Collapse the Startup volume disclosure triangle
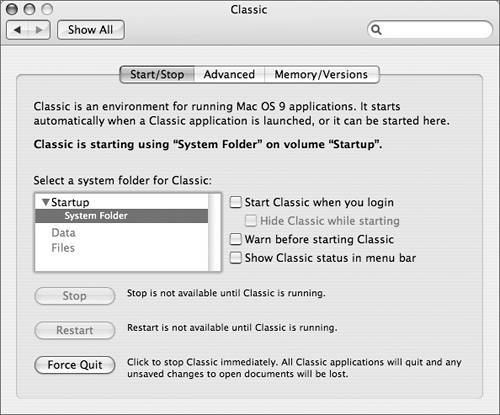 pos(46,202)
